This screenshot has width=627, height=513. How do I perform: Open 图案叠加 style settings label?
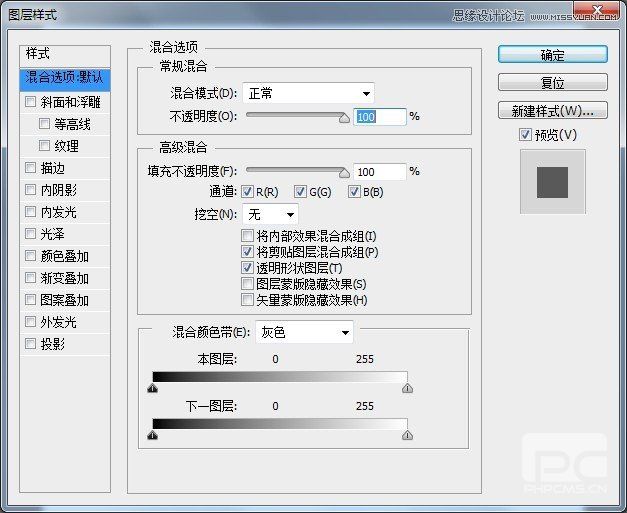64,300
